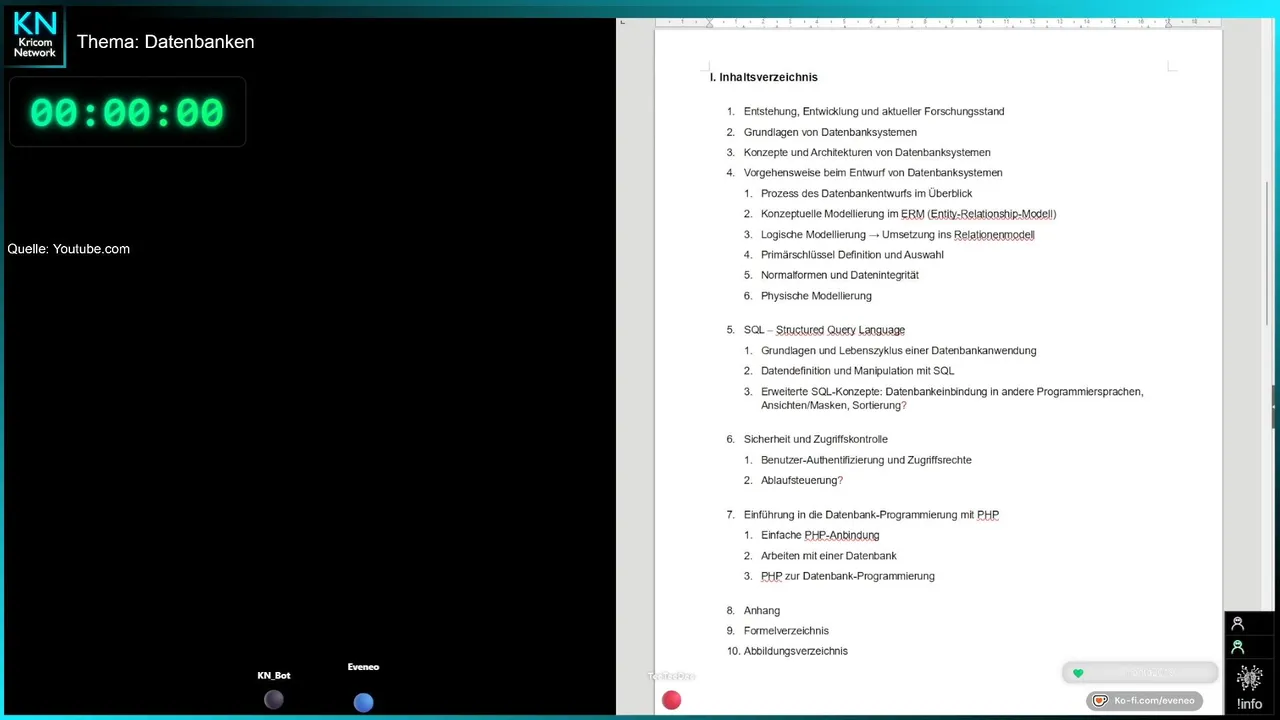
Task: Click 'Abbildungsverzeichnis' line
Action: pyautogui.click(x=795, y=651)
